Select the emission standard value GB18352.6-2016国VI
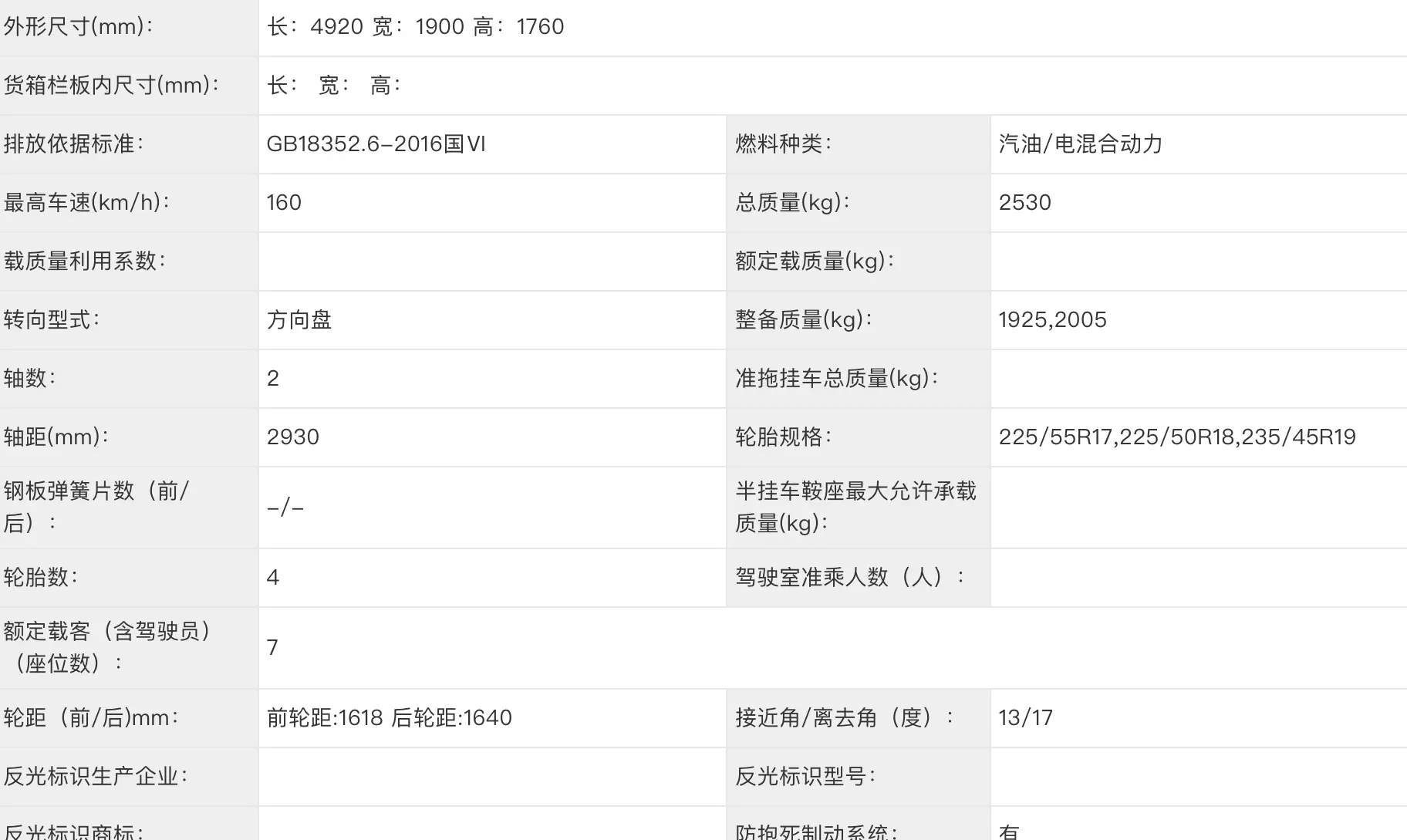The image size is (1407, 840). (376, 144)
